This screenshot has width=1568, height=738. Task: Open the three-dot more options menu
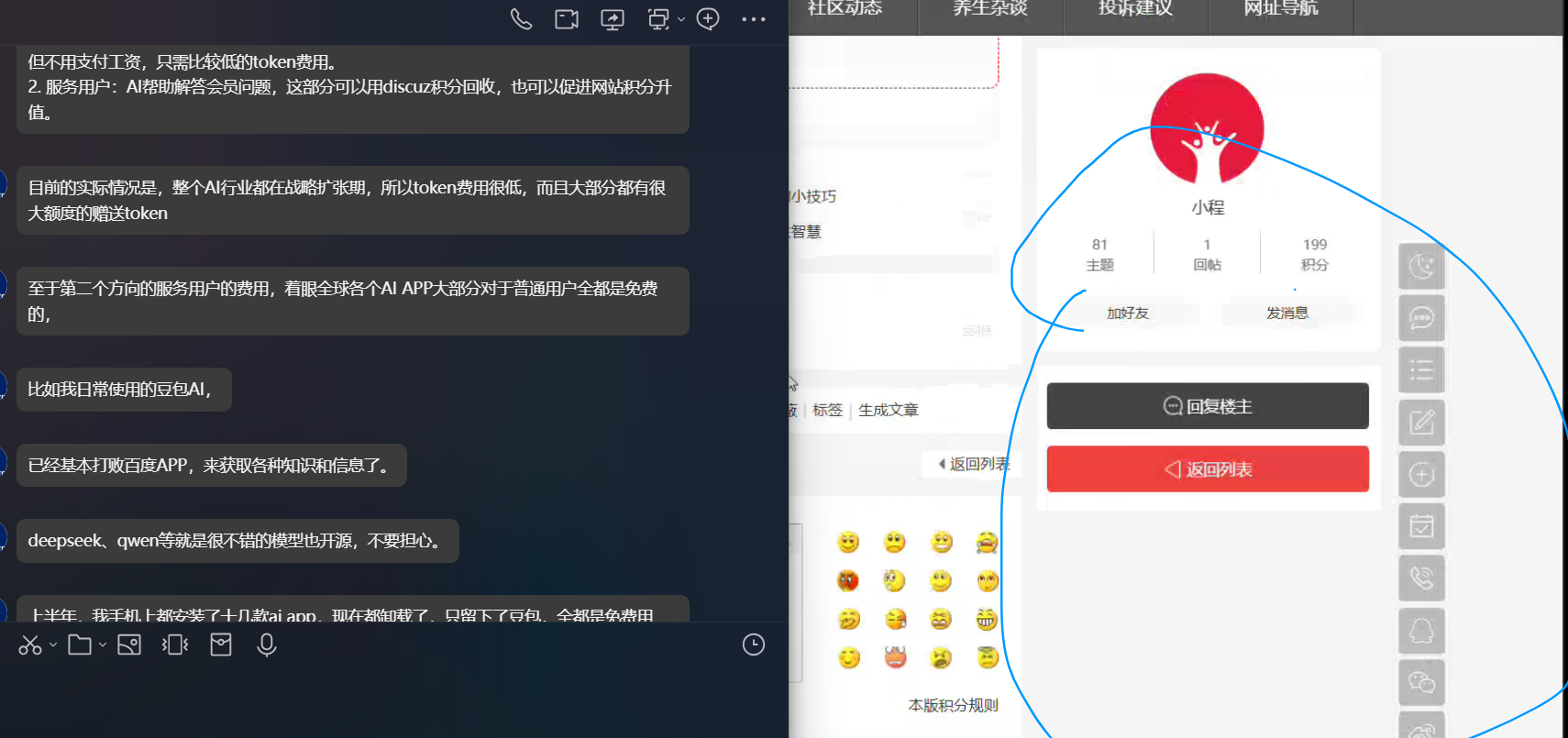753,19
